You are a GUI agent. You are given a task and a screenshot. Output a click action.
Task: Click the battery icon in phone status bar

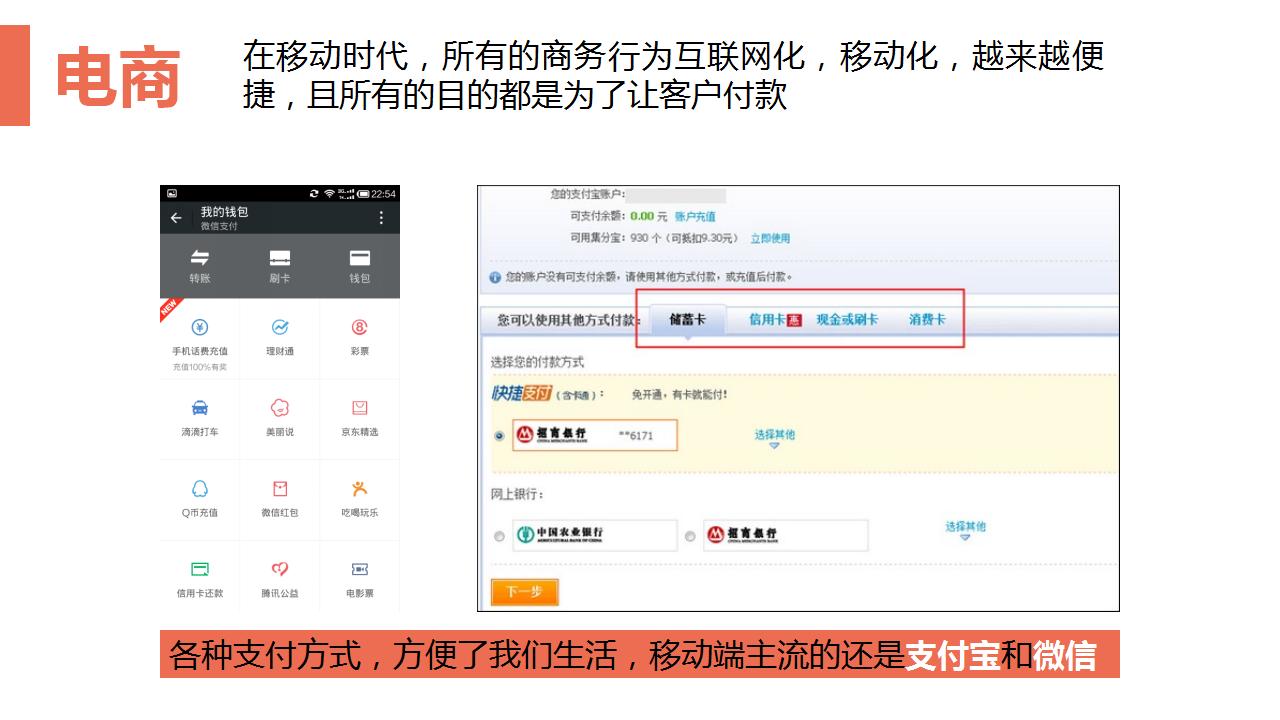pos(364,193)
